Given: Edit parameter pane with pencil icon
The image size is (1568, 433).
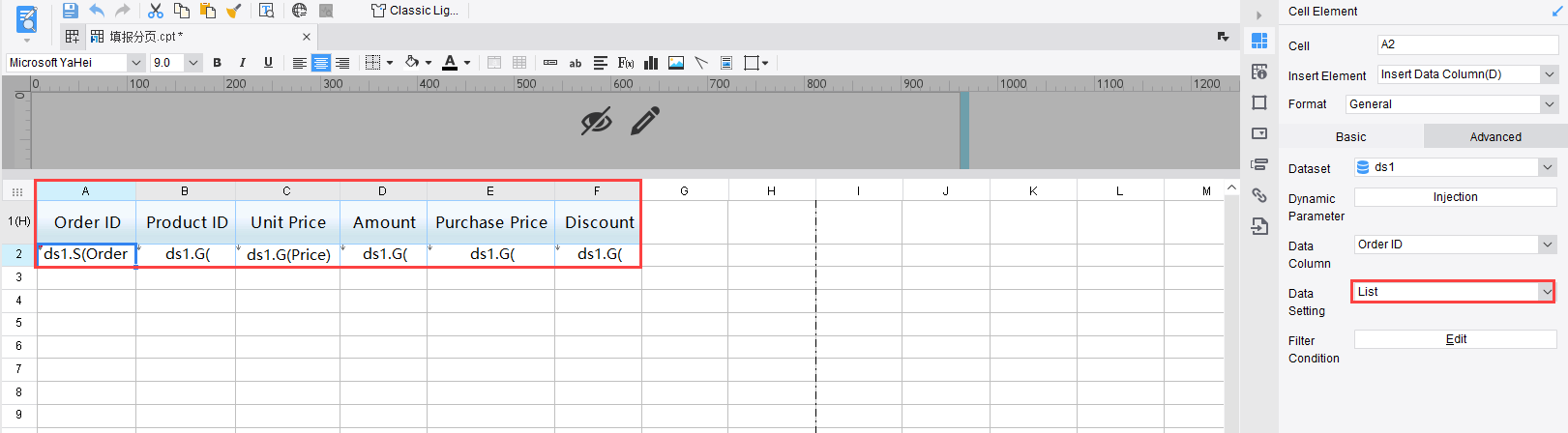Looking at the screenshot, I should 645,121.
